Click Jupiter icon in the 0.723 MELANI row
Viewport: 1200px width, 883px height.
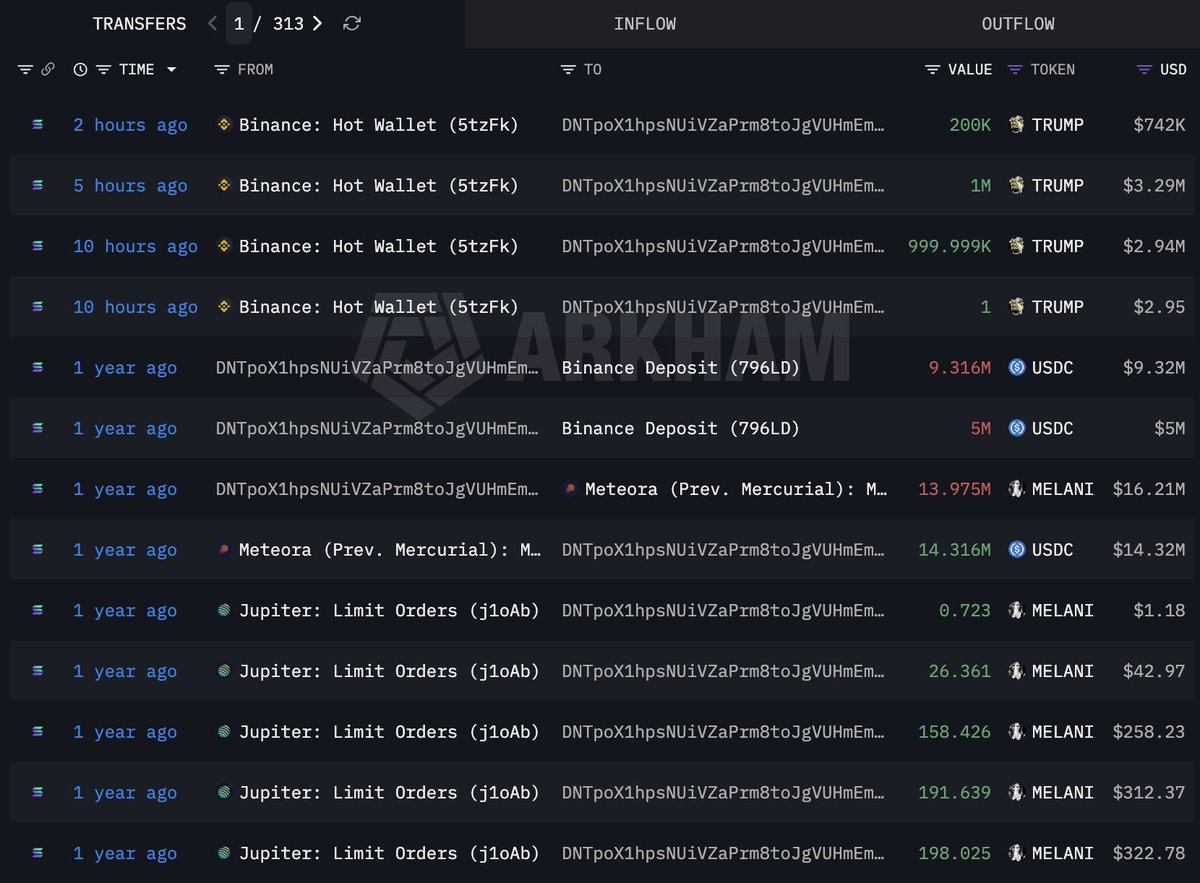click(x=225, y=610)
